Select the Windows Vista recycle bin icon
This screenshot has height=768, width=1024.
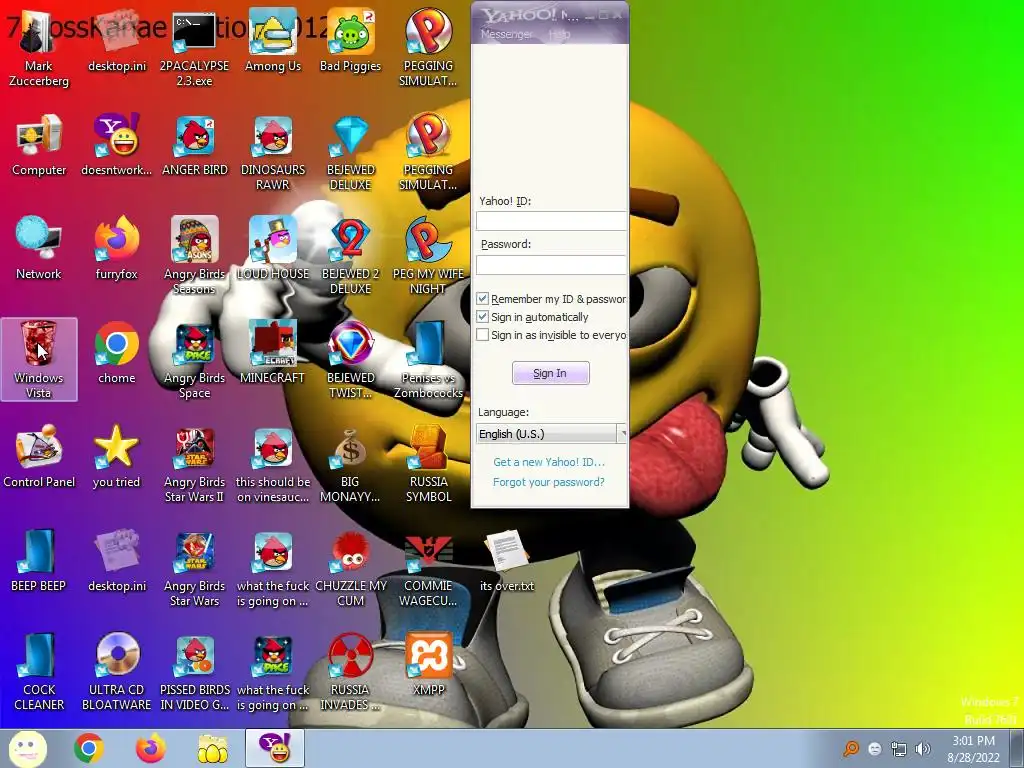pos(39,359)
